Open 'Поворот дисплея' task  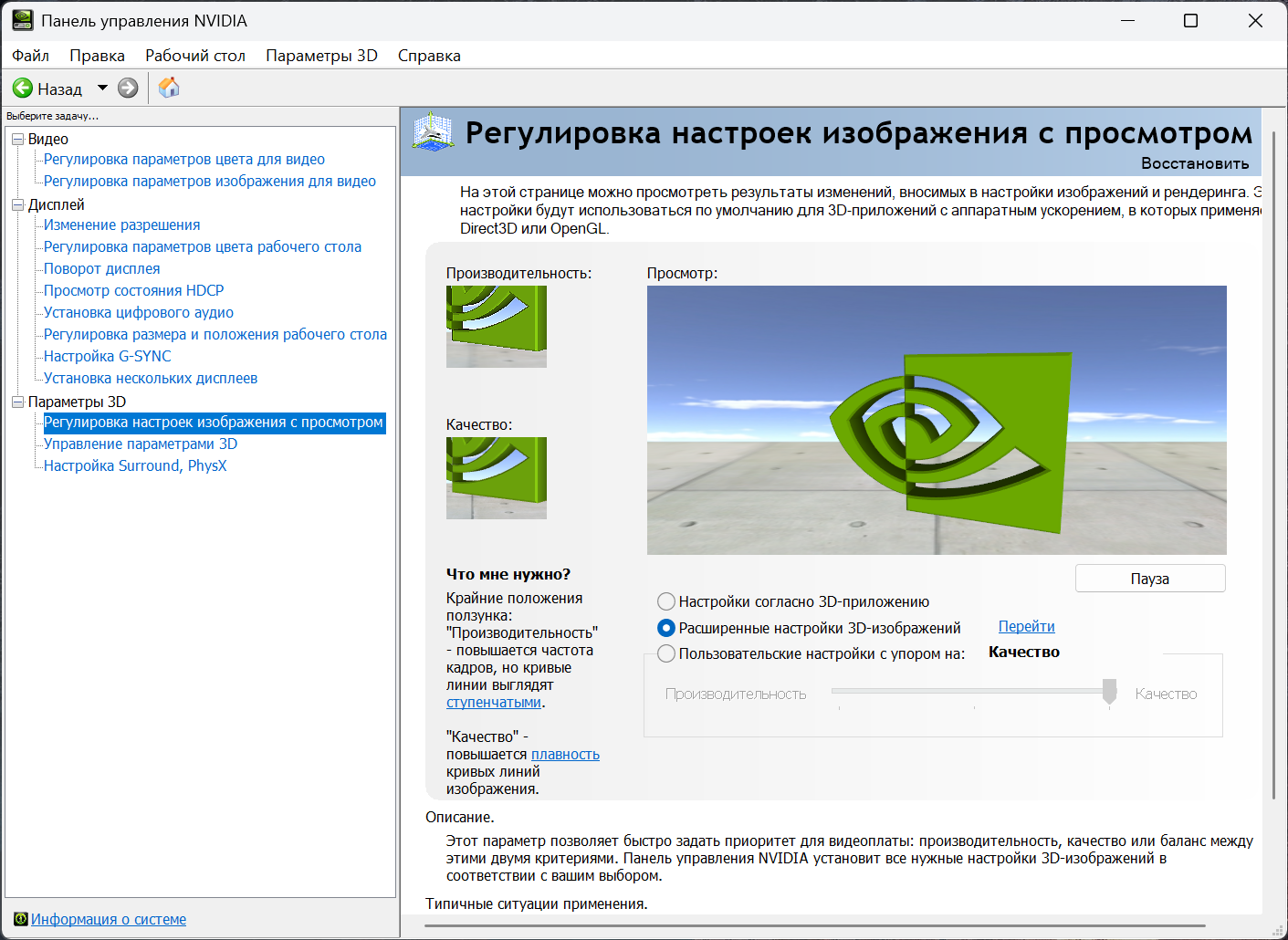click(102, 268)
